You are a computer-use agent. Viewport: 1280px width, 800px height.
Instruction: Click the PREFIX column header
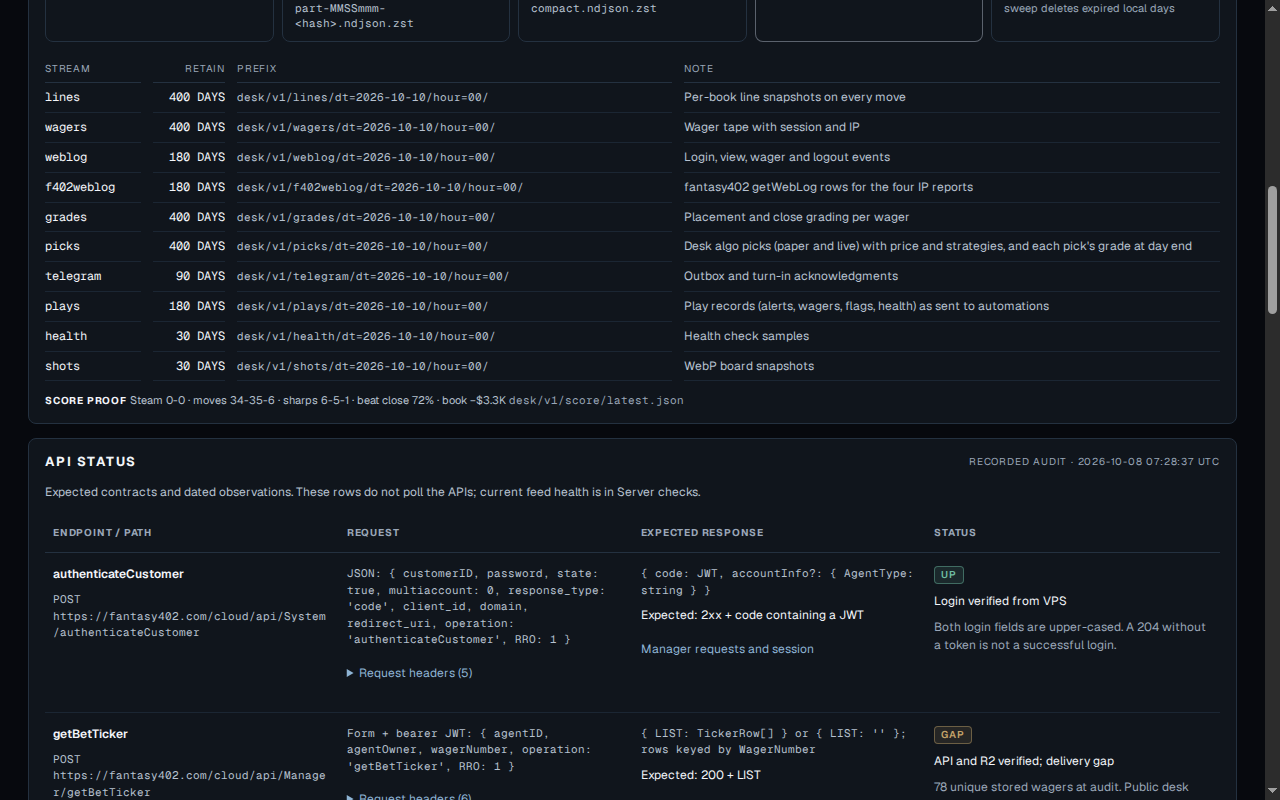click(x=257, y=69)
